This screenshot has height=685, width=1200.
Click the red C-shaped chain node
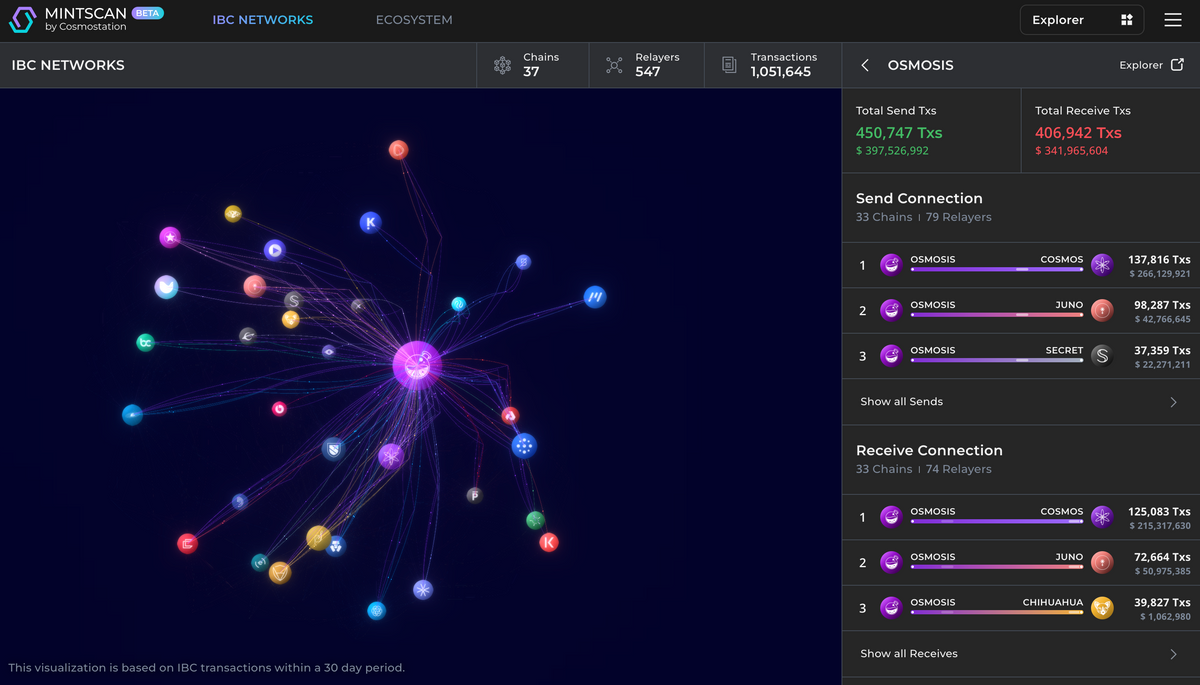(x=187, y=544)
